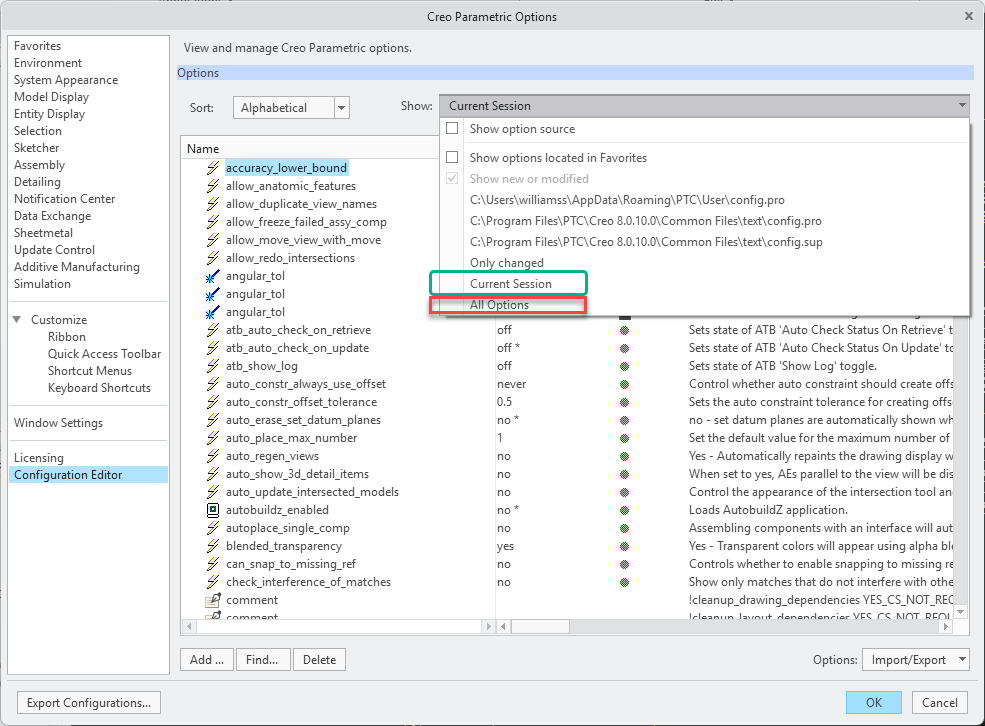Open the Environment category

click(48, 63)
